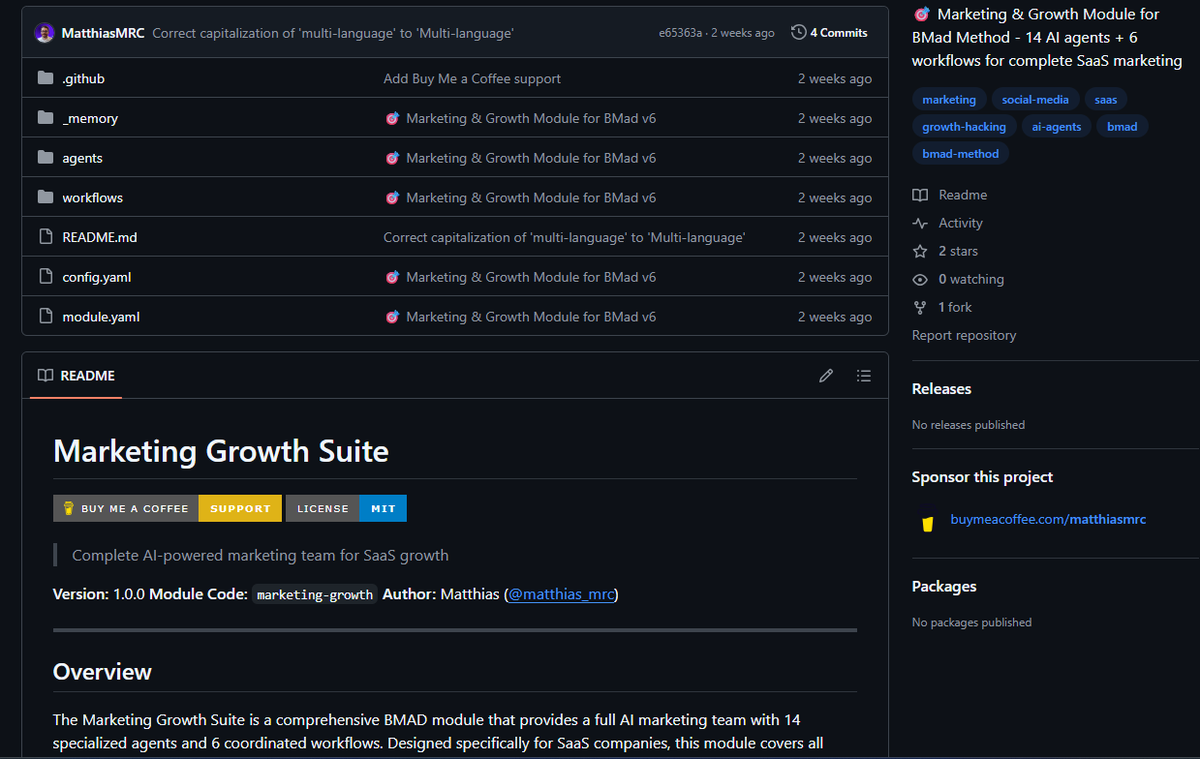The image size is (1200, 759).
Task: Click the 'Sponsor this project' heading
Action: pyautogui.click(x=982, y=477)
